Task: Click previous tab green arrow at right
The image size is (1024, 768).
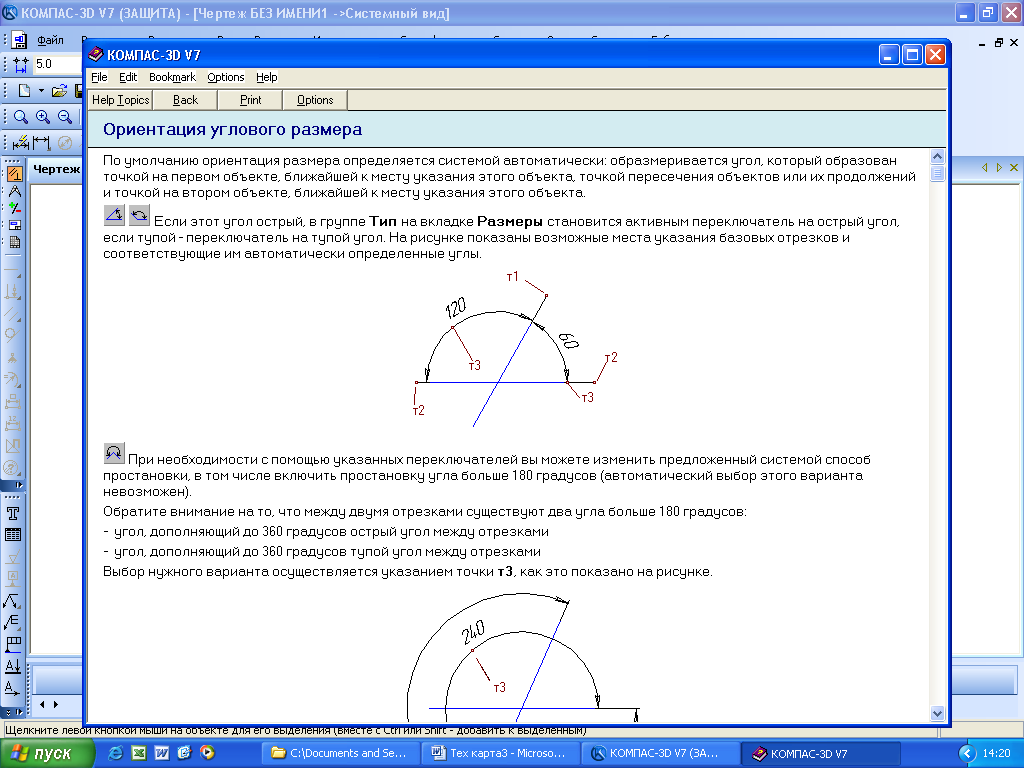Action: pyautogui.click(x=985, y=168)
